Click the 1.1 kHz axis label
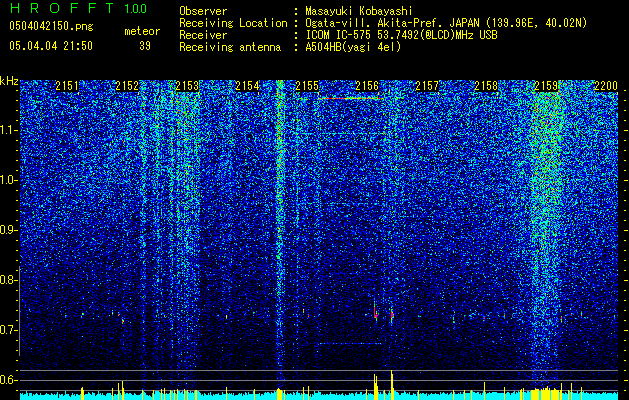The width and height of the screenshot is (629, 400). click(x=9, y=130)
